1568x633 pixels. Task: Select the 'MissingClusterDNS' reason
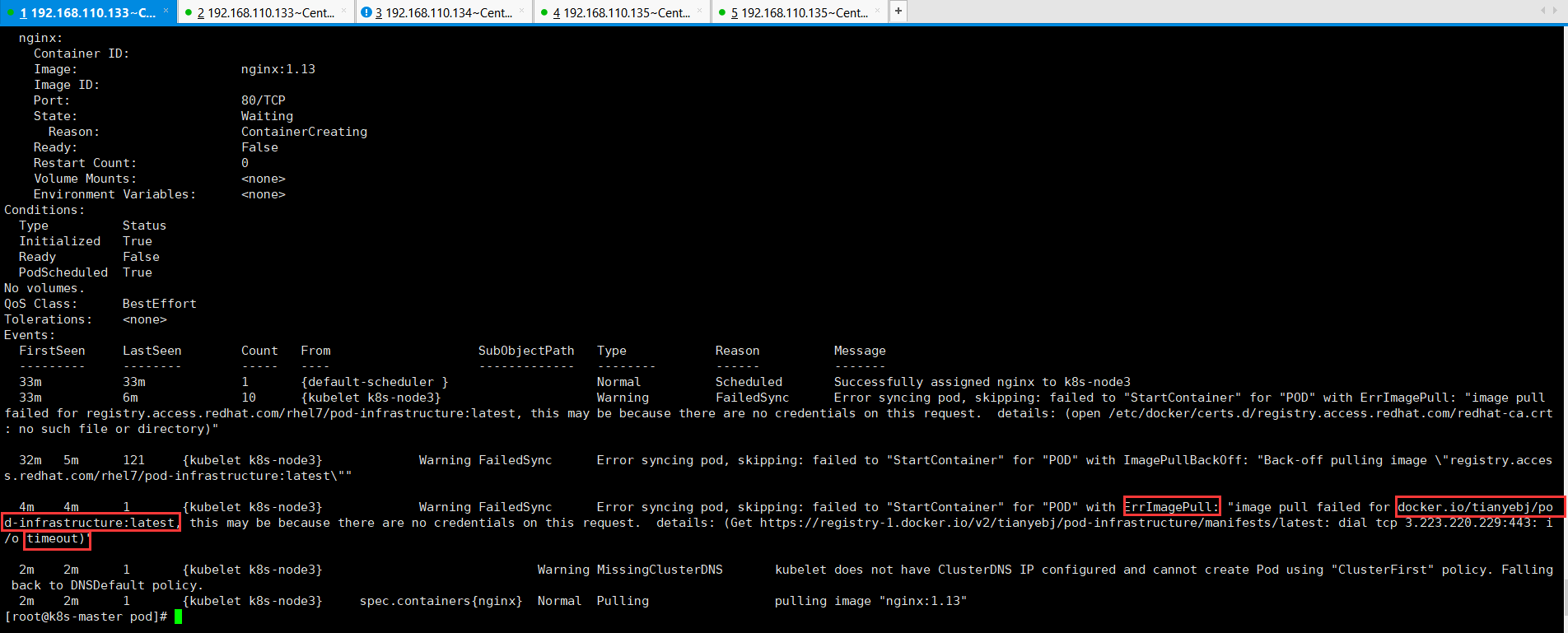(660, 570)
